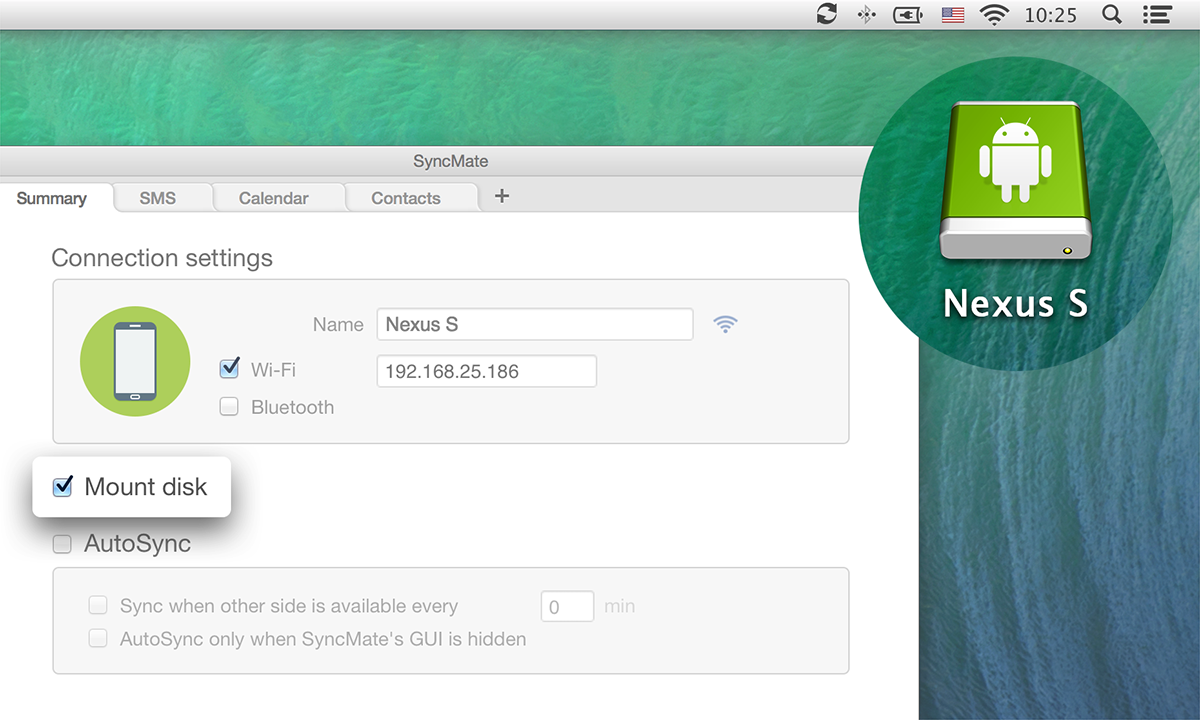The image size is (1200, 720).
Task: Click the Connection settings heading
Action: [162, 258]
